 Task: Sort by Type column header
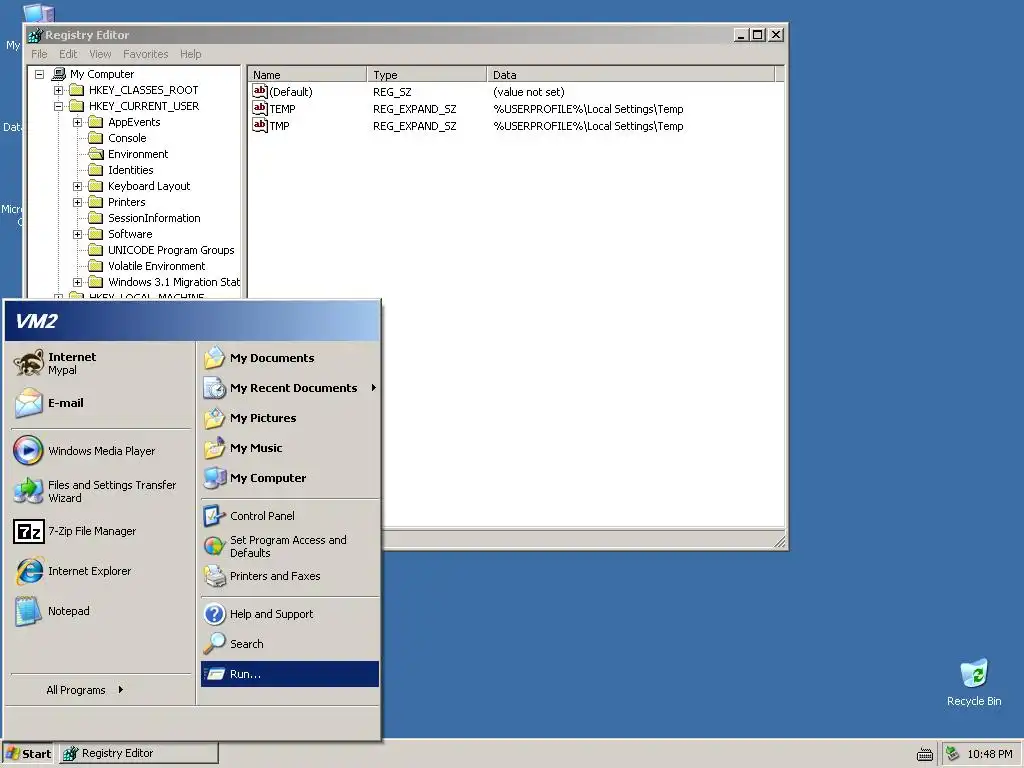tap(427, 74)
